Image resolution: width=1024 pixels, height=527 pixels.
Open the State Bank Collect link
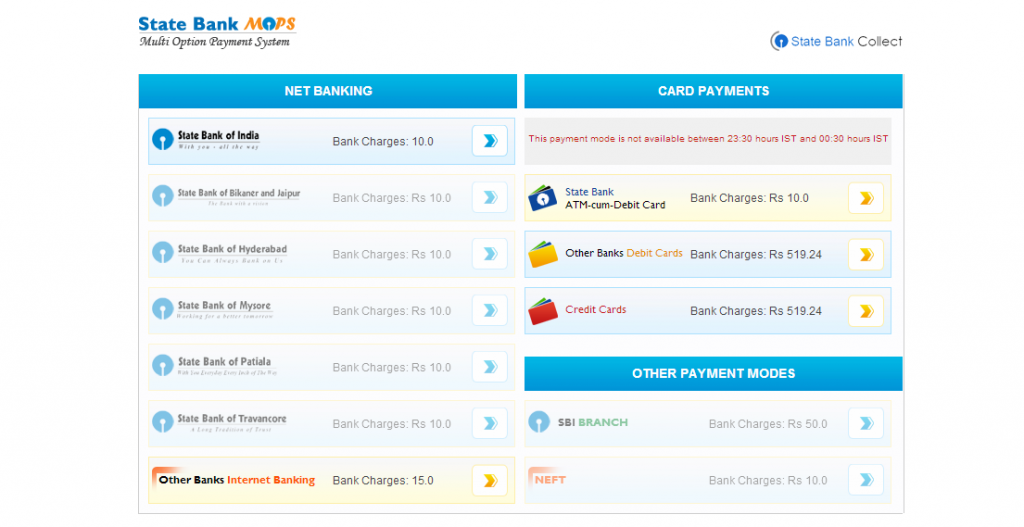pyautogui.click(x=837, y=41)
